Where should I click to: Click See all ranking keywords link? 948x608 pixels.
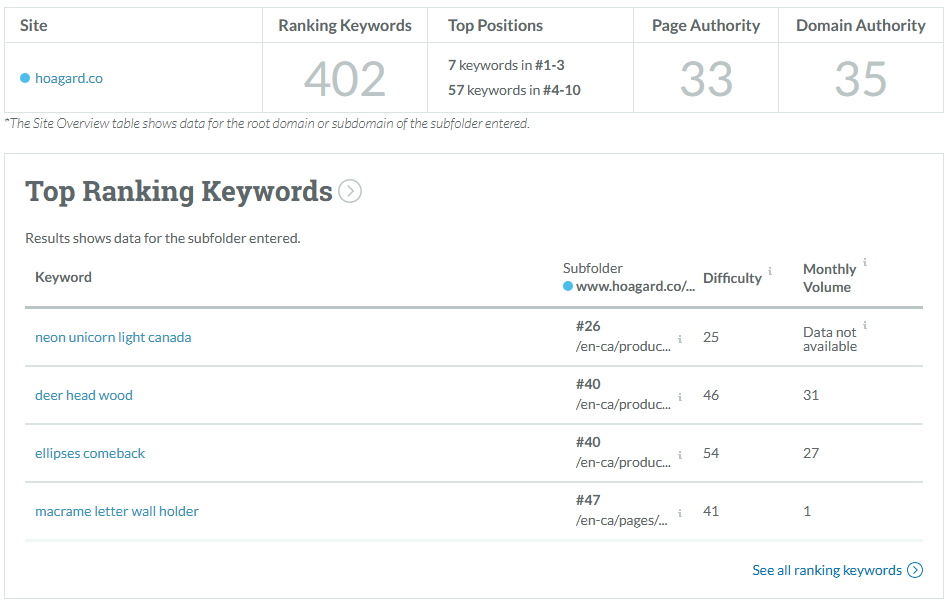826,570
